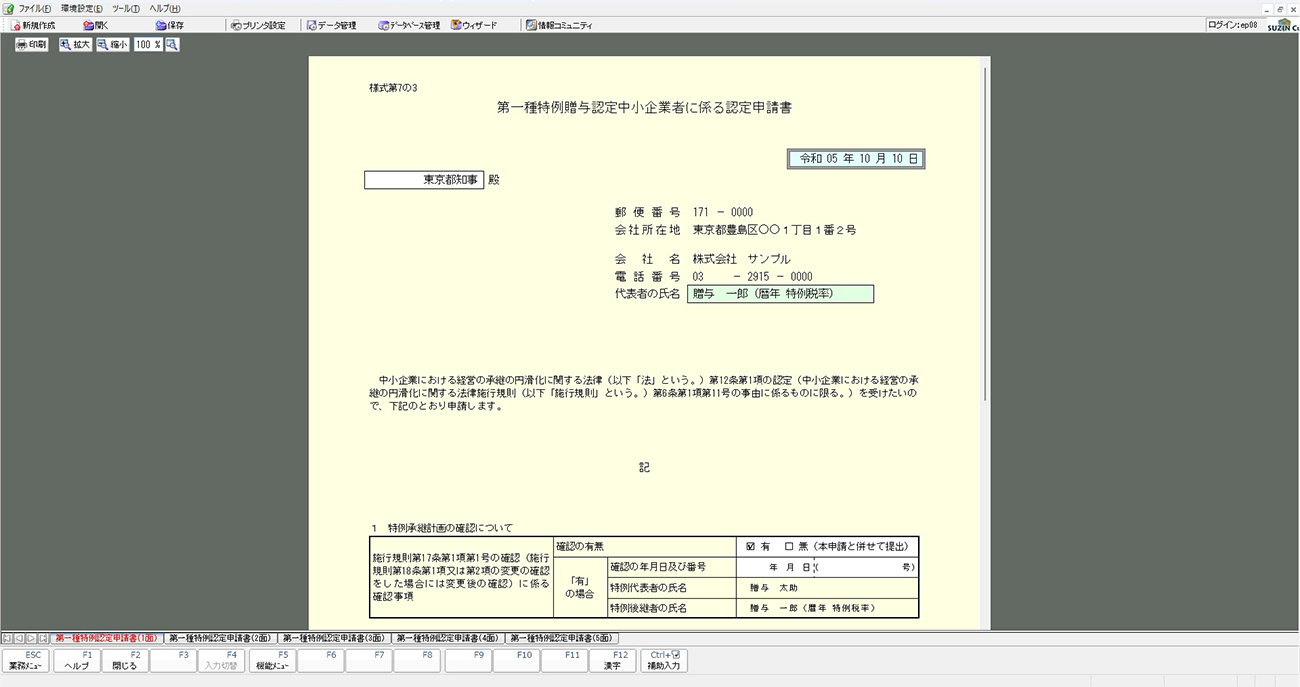Screen dimensions: 1300x687
Task: Print the form with the 印刷 button
Action: pos(32,45)
